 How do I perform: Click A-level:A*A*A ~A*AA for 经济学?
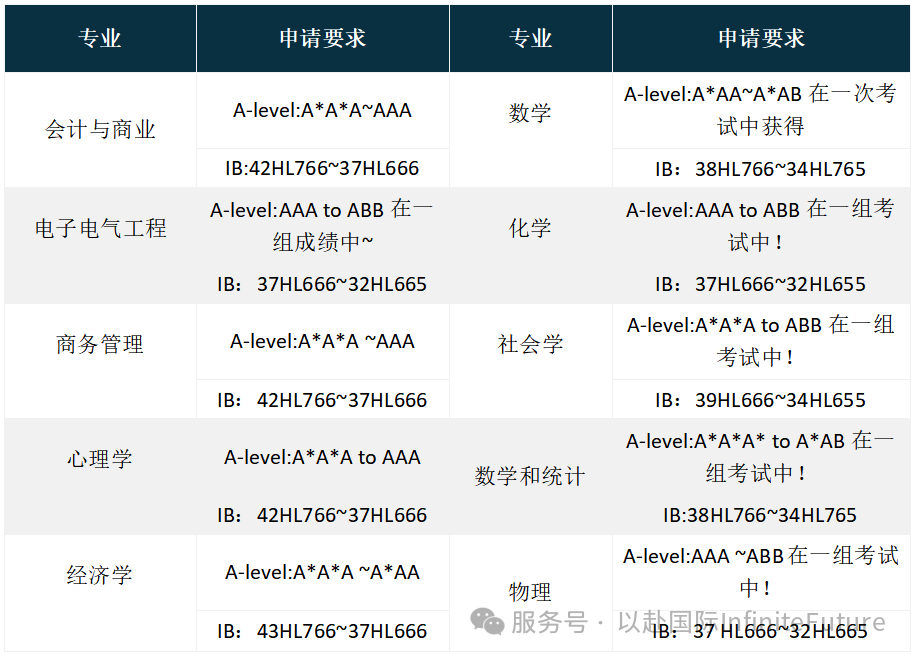click(x=323, y=573)
